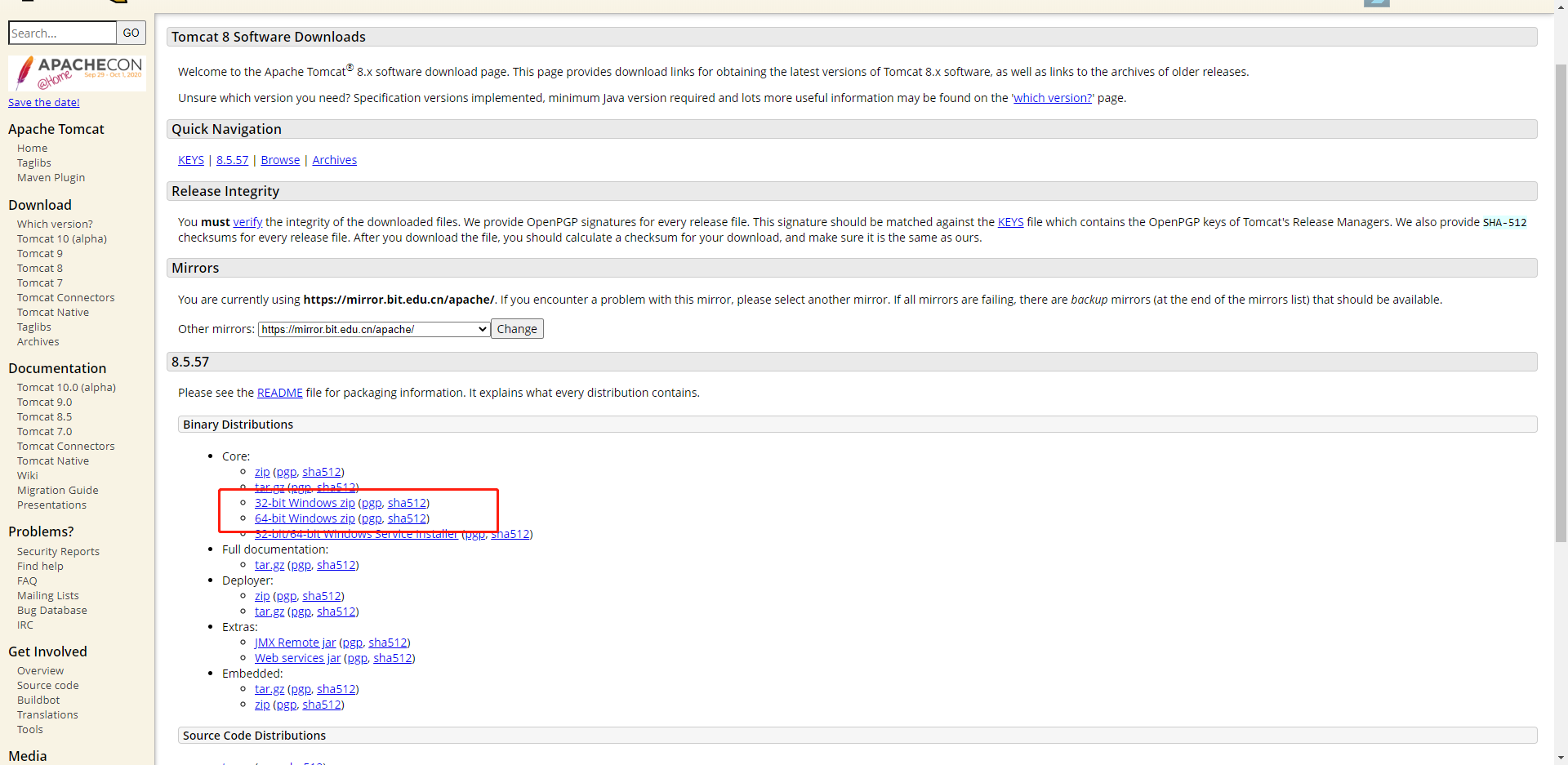The image size is (1568, 765).
Task: Open Translations in the sidebar
Action: pos(47,715)
